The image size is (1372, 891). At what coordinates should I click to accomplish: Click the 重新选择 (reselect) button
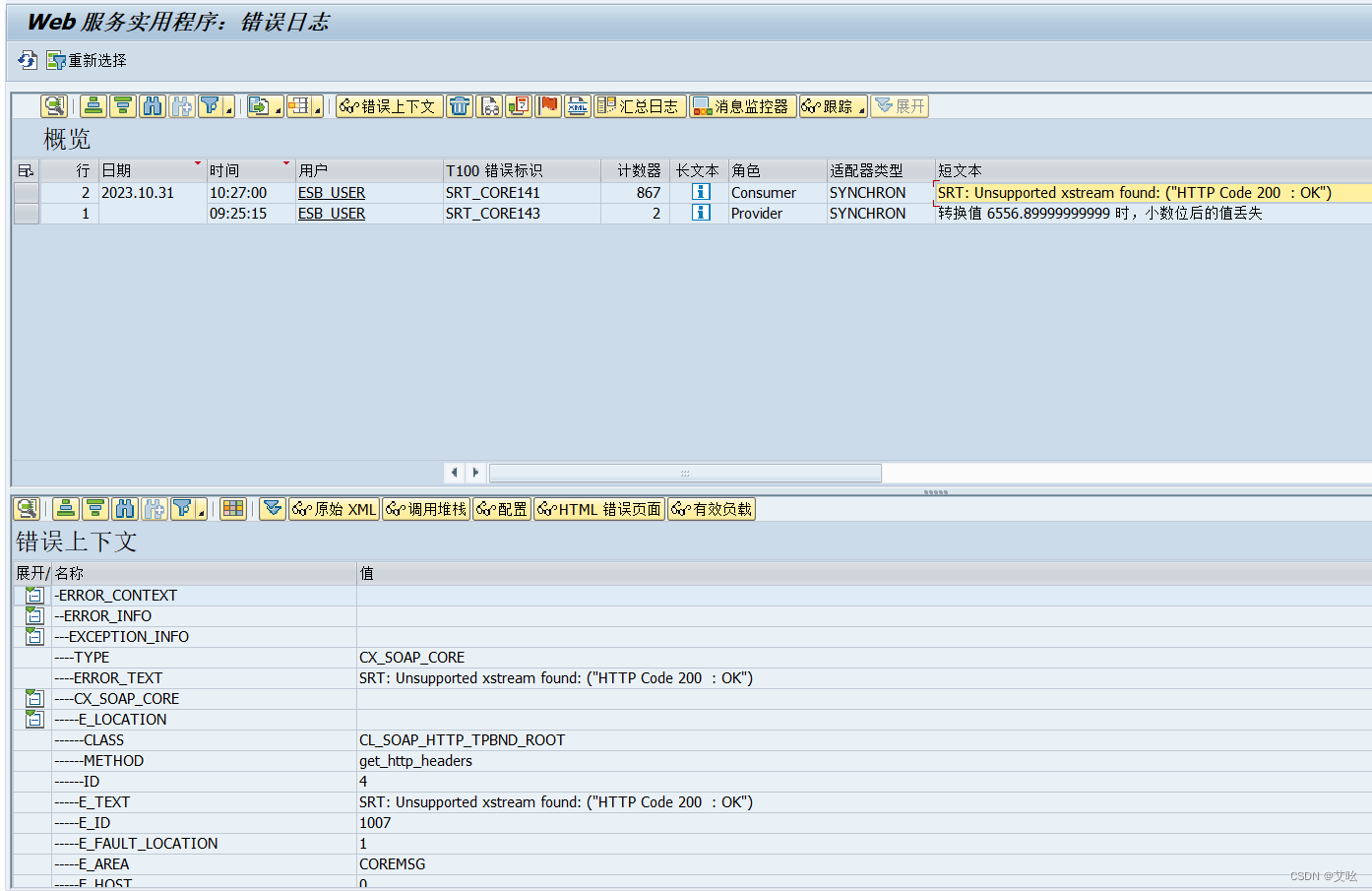[x=87, y=60]
